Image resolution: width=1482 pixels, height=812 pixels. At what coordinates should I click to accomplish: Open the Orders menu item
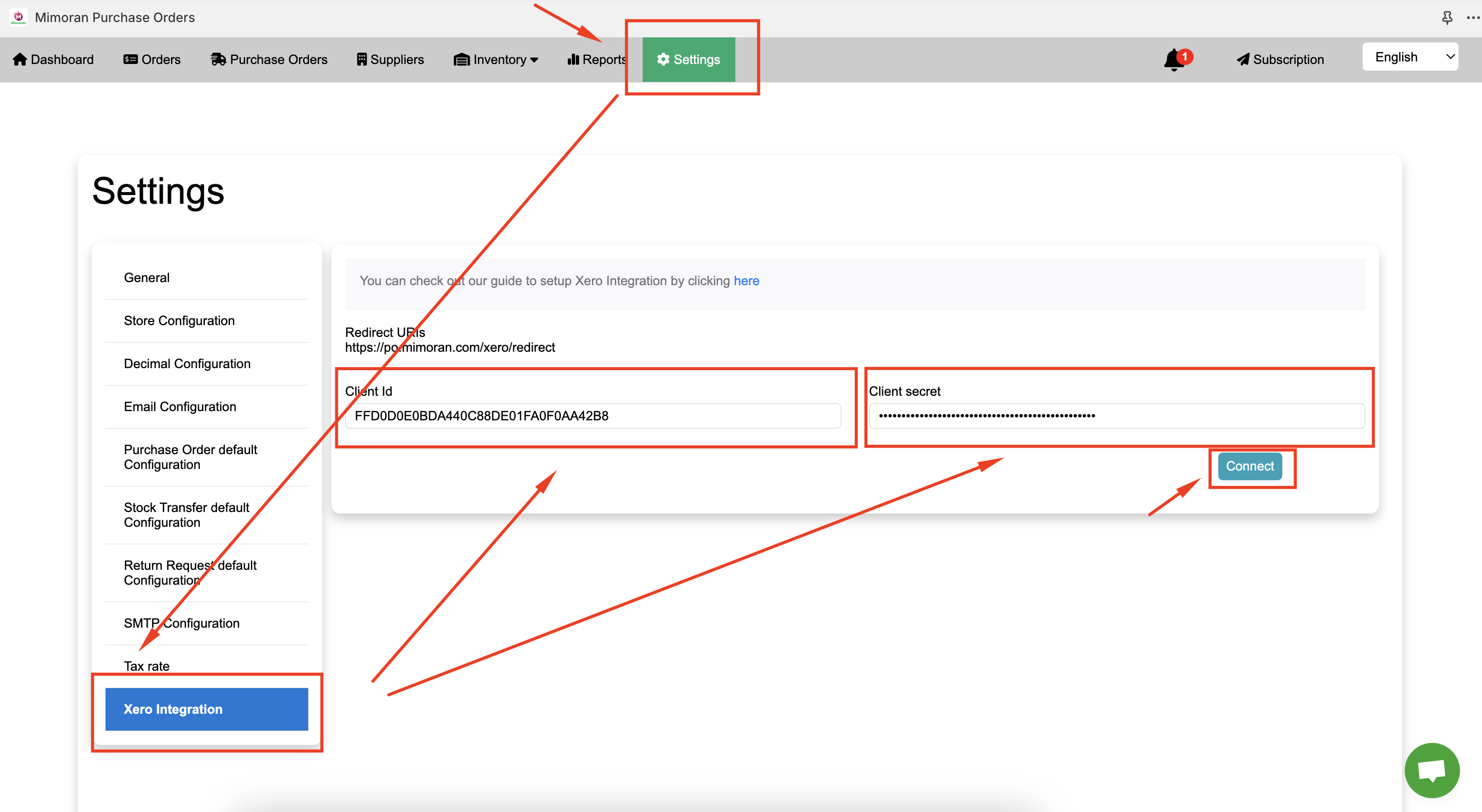[152, 59]
